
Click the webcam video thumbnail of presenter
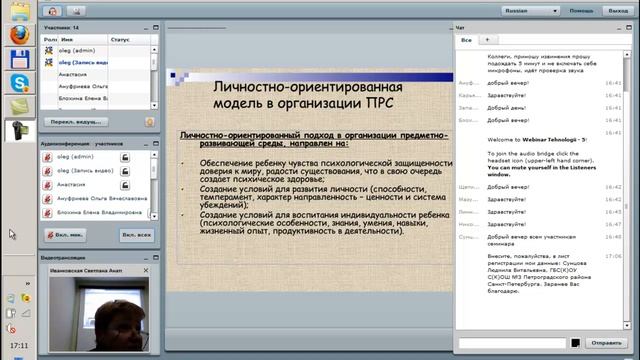(x=99, y=314)
